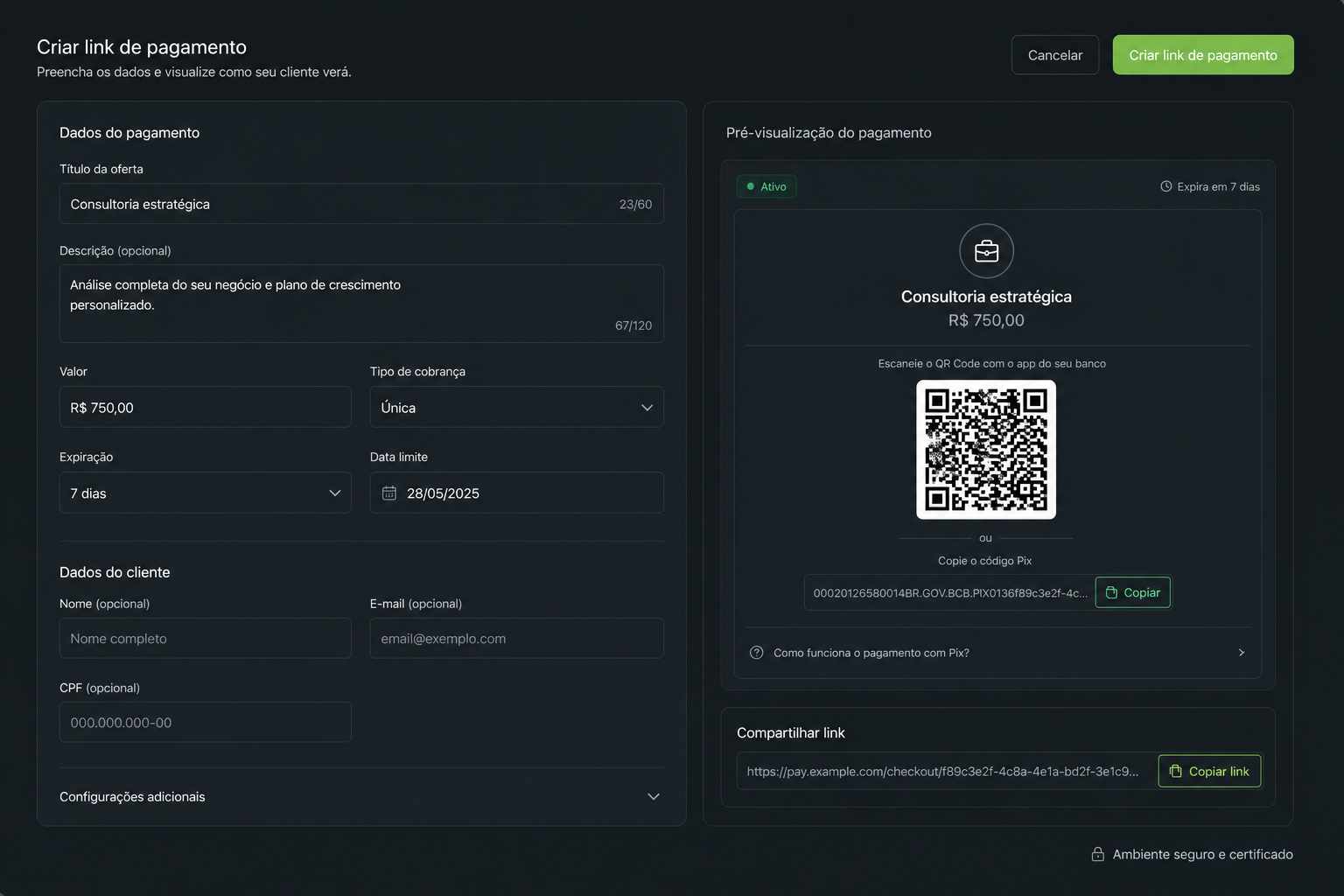The image size is (1344, 896).
Task: Click the QR code image
Action: (x=986, y=450)
